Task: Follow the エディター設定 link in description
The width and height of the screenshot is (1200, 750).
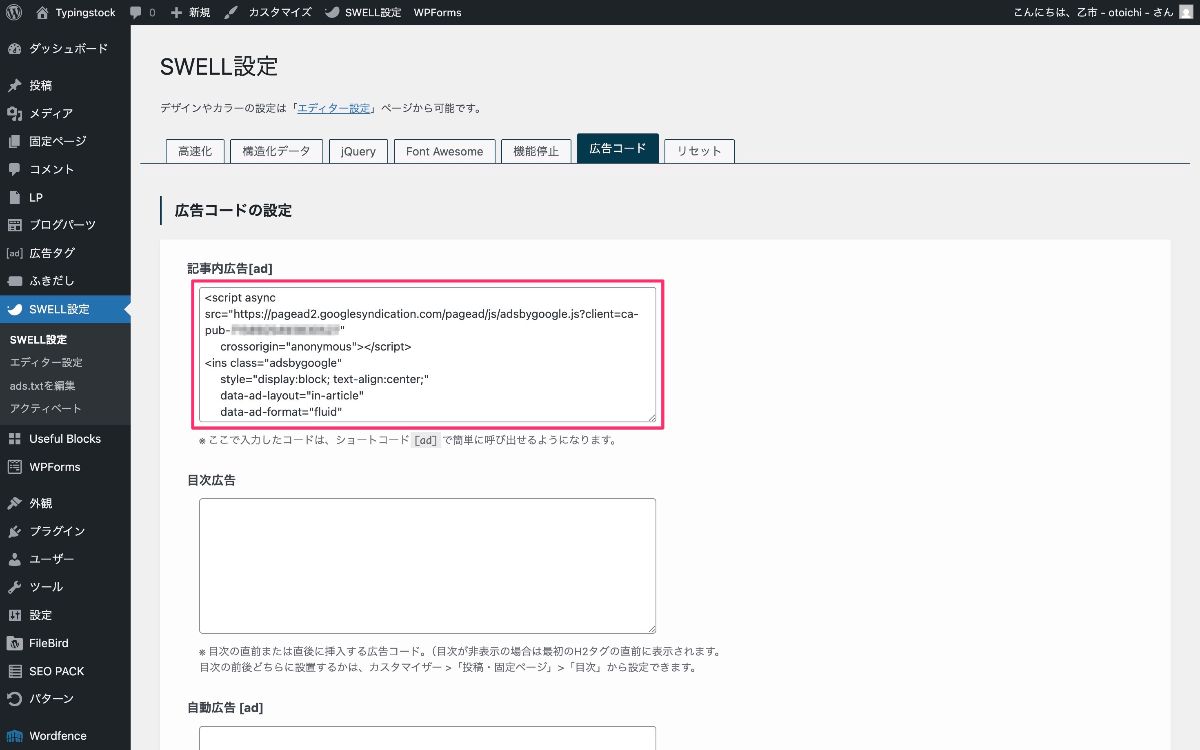Action: (x=334, y=108)
